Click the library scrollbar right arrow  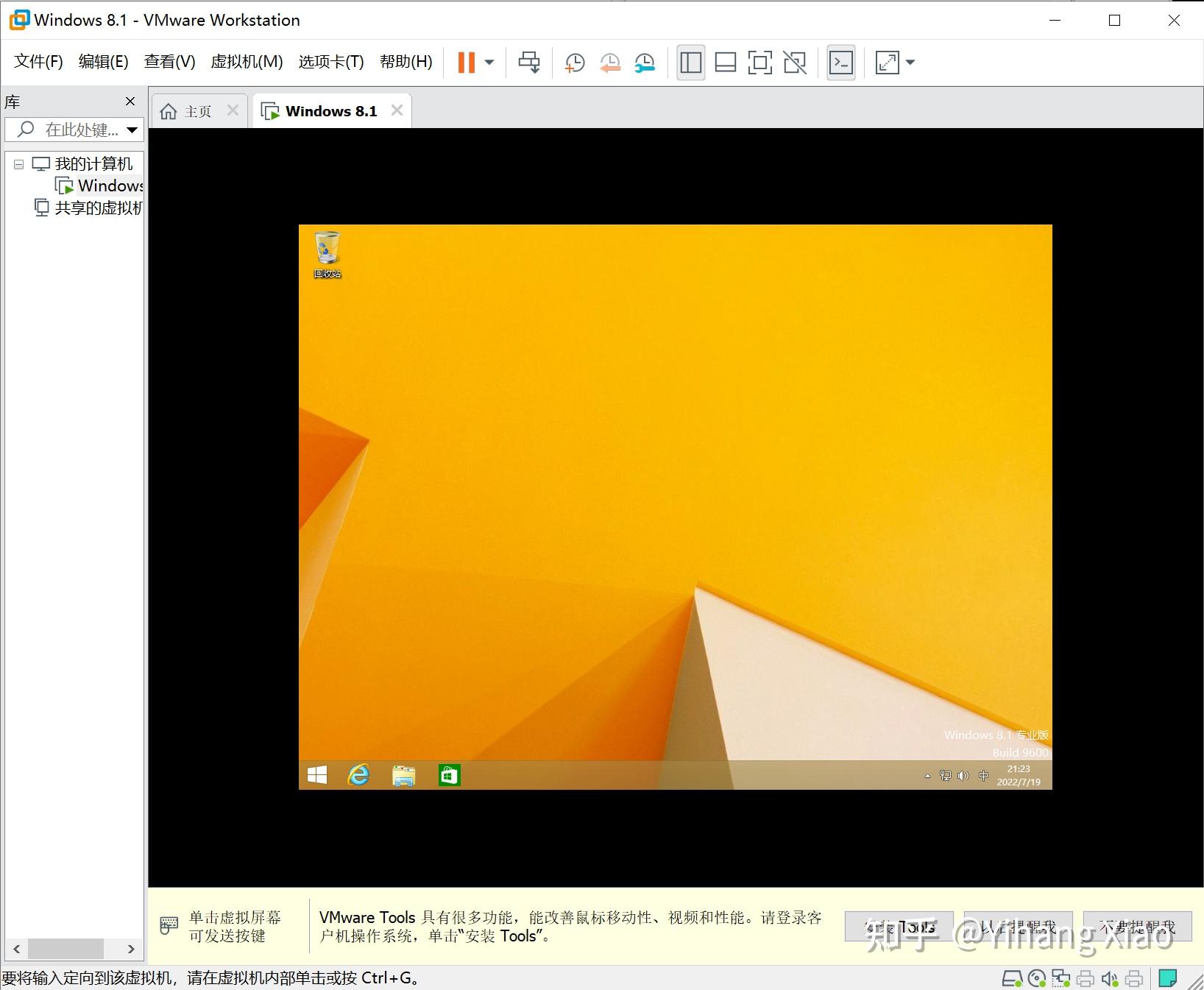[x=131, y=949]
